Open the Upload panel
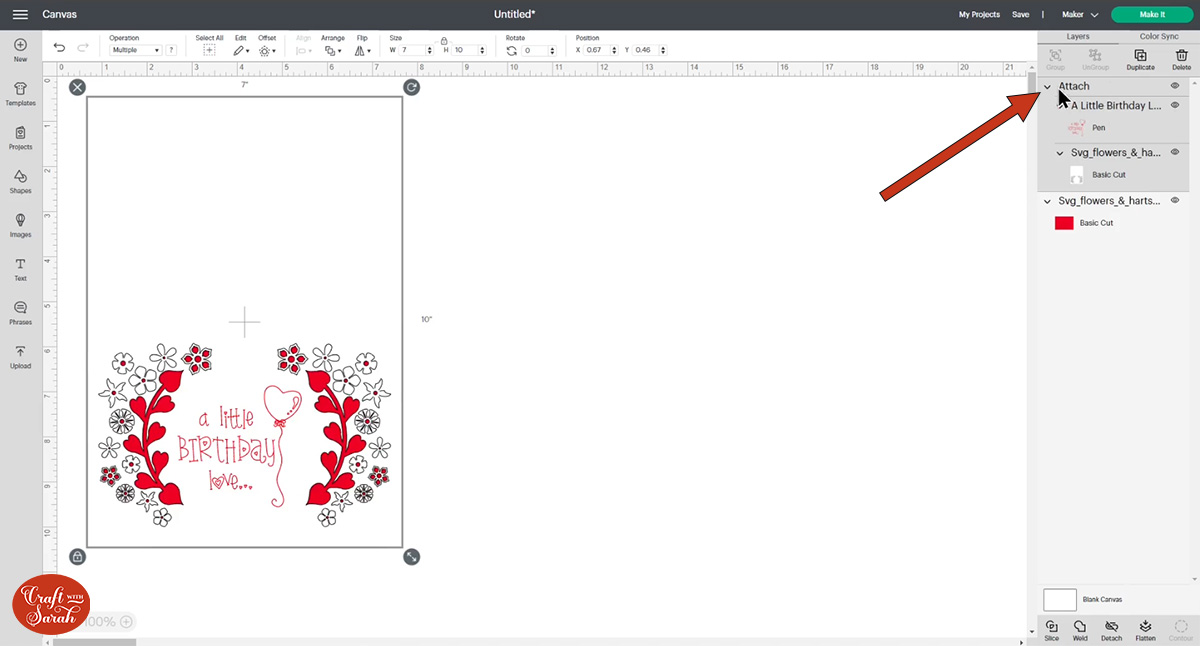This screenshot has width=1200, height=646. pos(20,355)
